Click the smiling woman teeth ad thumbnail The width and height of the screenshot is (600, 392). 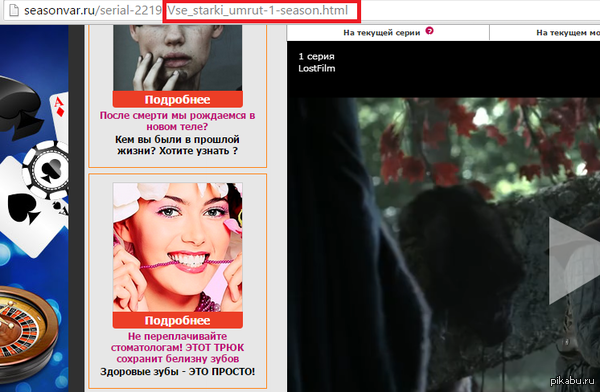pyautogui.click(x=178, y=247)
